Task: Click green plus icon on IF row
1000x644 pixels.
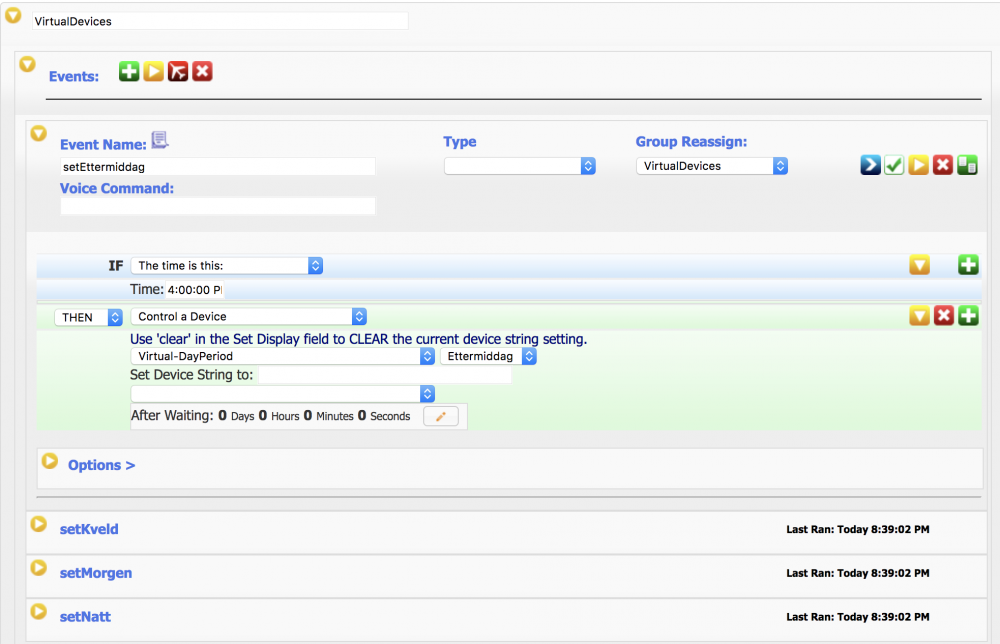Action: pos(968,265)
